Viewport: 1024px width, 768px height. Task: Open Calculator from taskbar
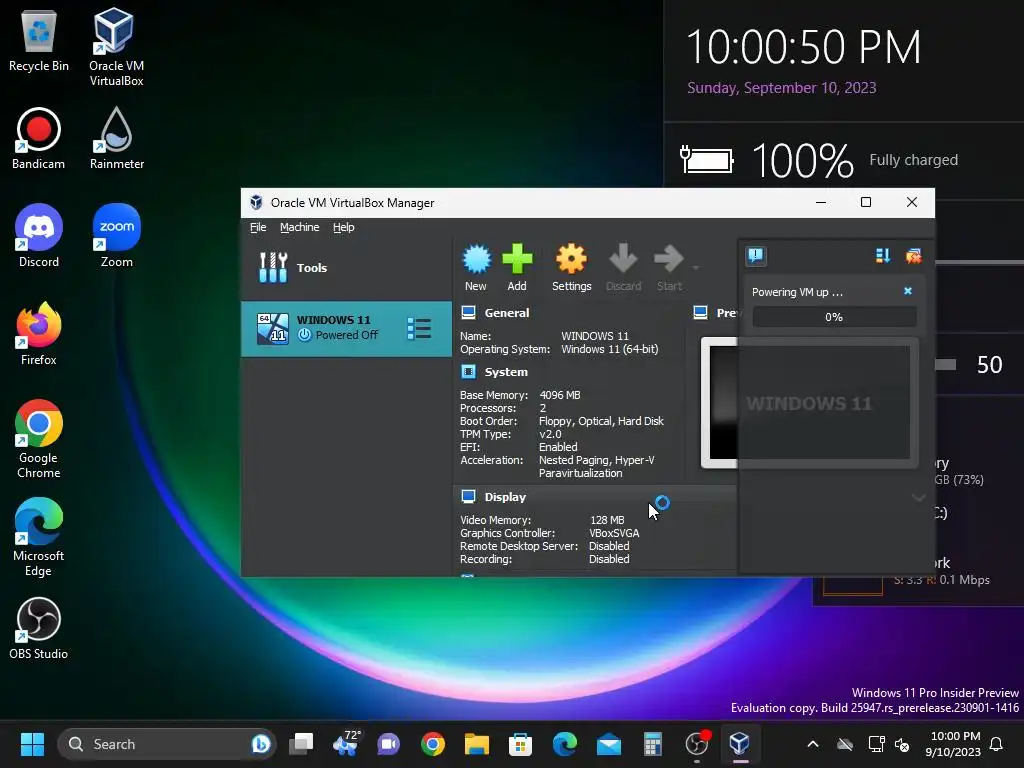[652, 744]
